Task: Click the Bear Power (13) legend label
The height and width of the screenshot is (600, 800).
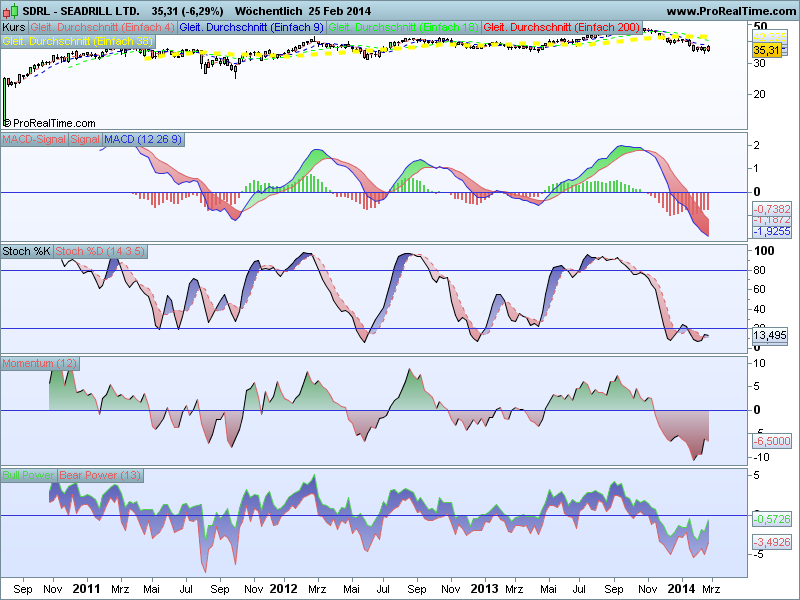Action: tap(100, 475)
